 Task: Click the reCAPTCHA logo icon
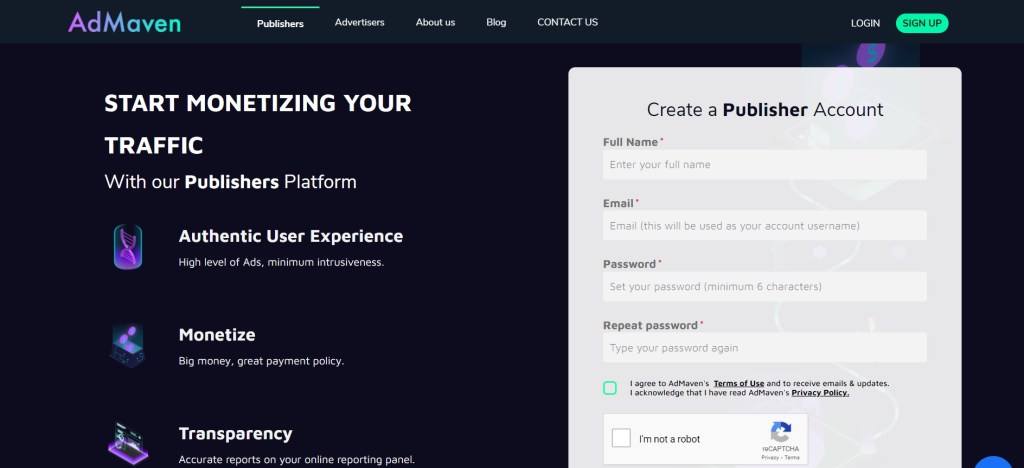[780, 432]
